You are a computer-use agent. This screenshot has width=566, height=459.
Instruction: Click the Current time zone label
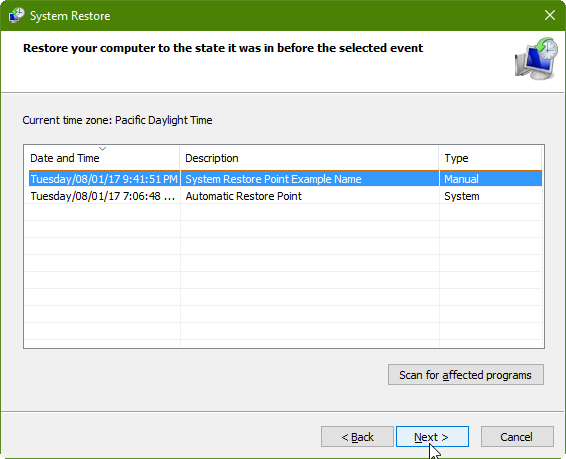click(117, 120)
